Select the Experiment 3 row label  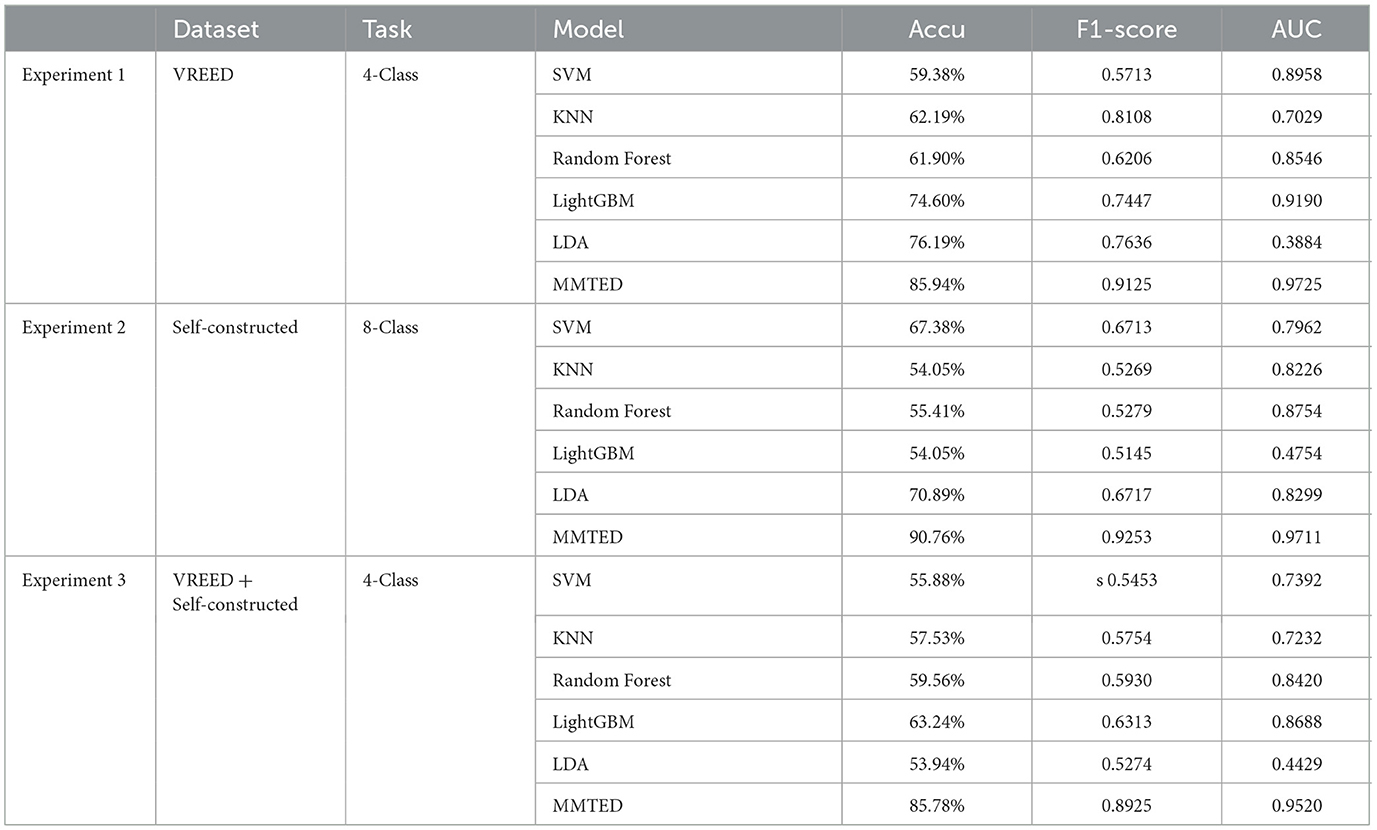coord(75,580)
